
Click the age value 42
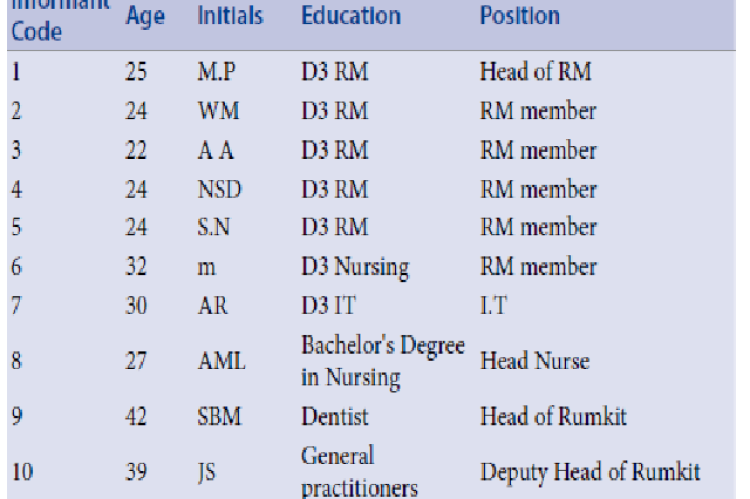click(136, 416)
